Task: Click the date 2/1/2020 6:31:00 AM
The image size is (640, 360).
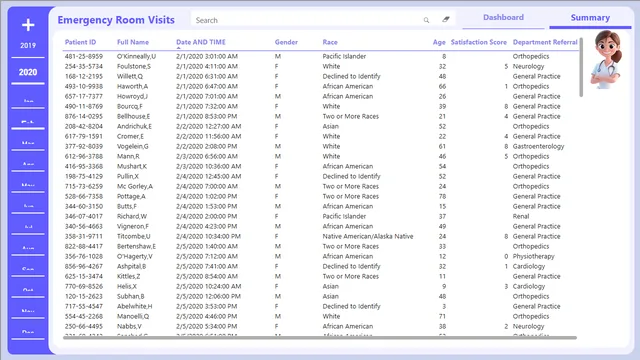Action: tap(207, 76)
